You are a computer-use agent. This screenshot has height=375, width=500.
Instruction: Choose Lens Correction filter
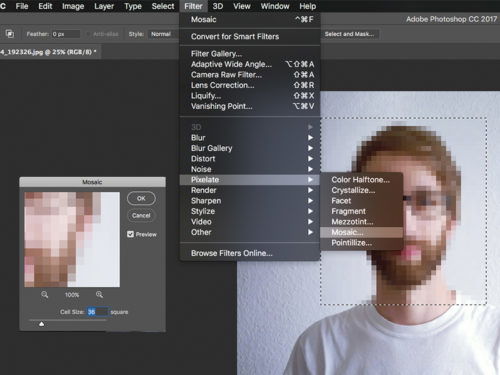click(250, 85)
